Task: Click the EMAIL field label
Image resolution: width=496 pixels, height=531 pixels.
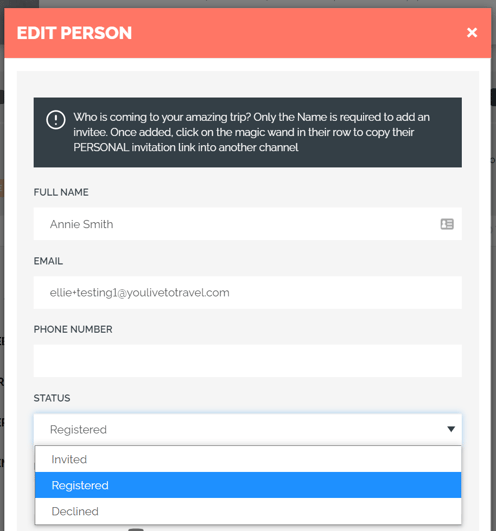Action: point(48,261)
